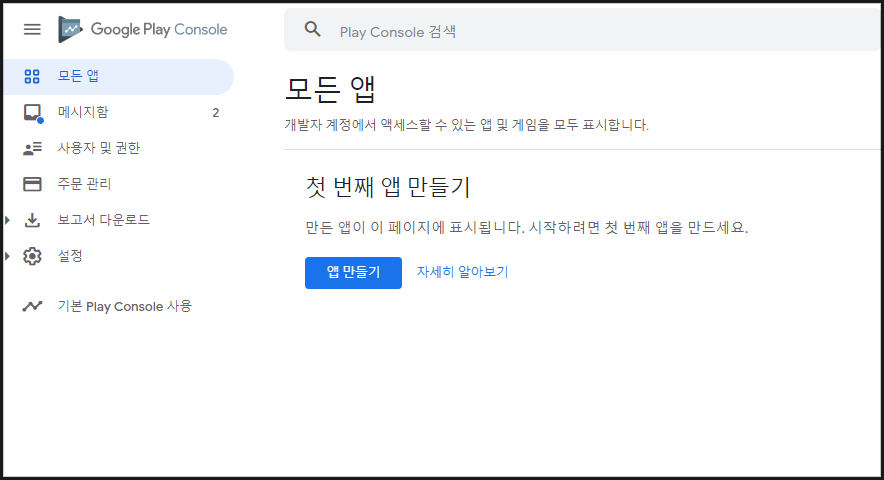Image resolution: width=884 pixels, height=480 pixels.
Task: Click the 사용자 및 권한 people icon
Action: pos(32,148)
